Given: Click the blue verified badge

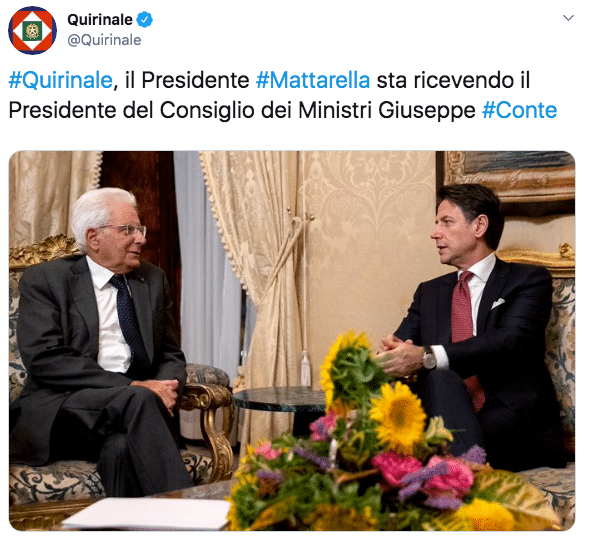Looking at the screenshot, I should [144, 20].
